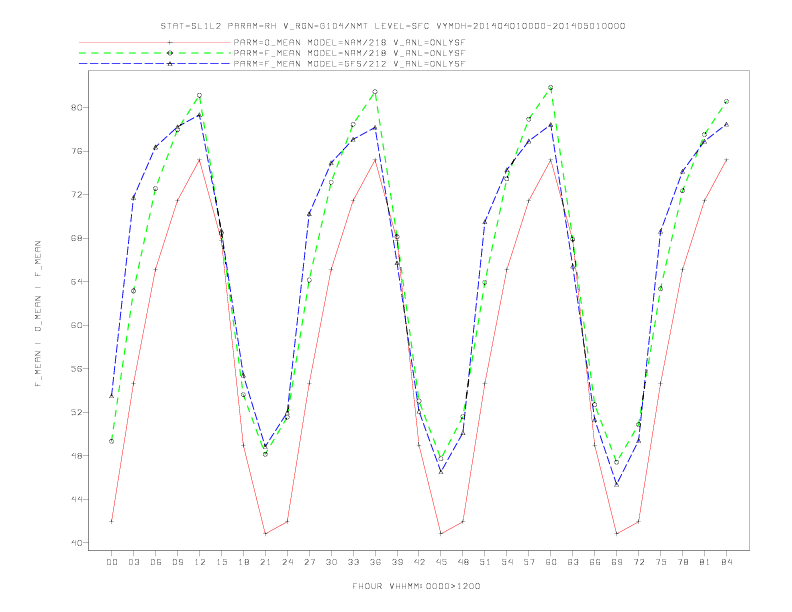792x612 pixels.
Task: Click the x-axis tick label 42
Action: [x=419, y=562]
